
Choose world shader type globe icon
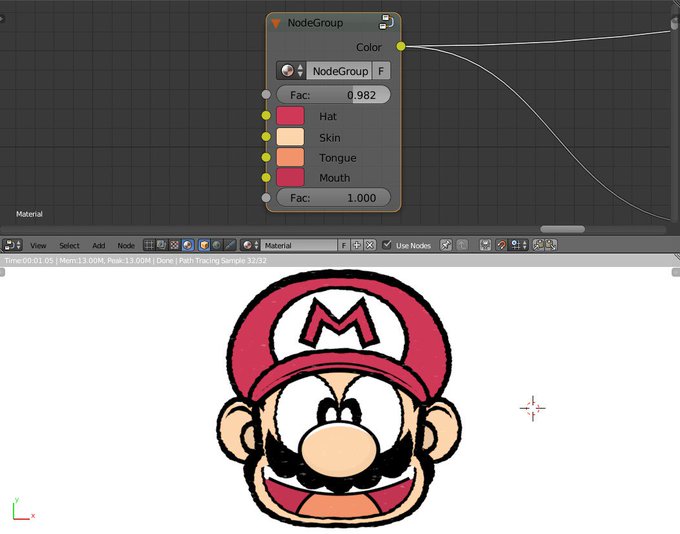[x=216, y=245]
